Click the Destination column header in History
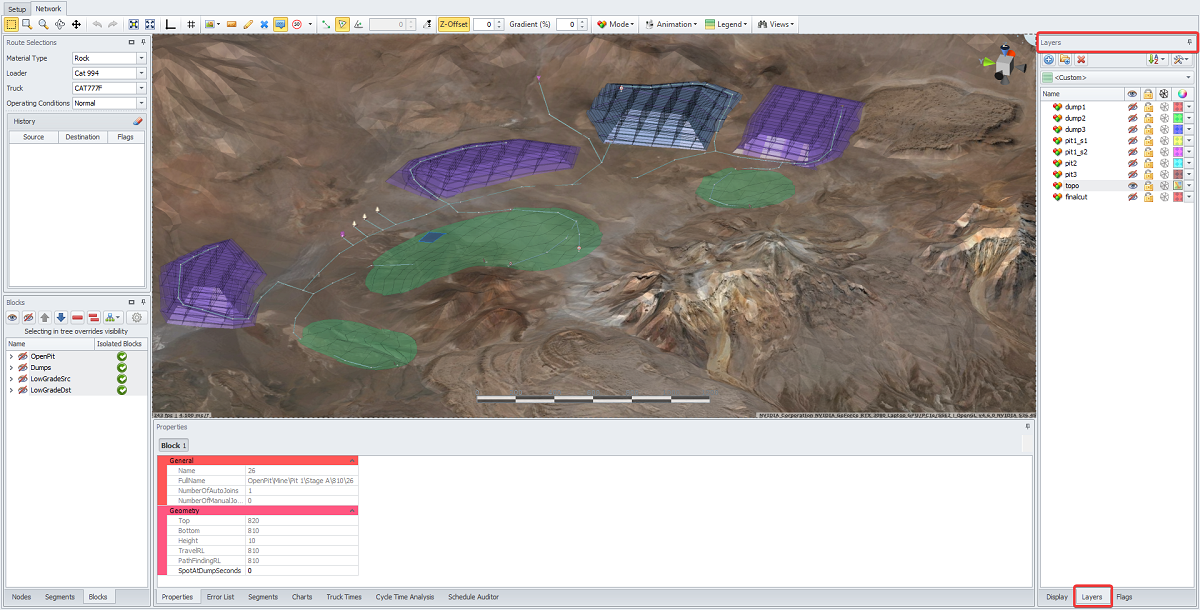1200x610 pixels. pyautogui.click(x=82, y=137)
